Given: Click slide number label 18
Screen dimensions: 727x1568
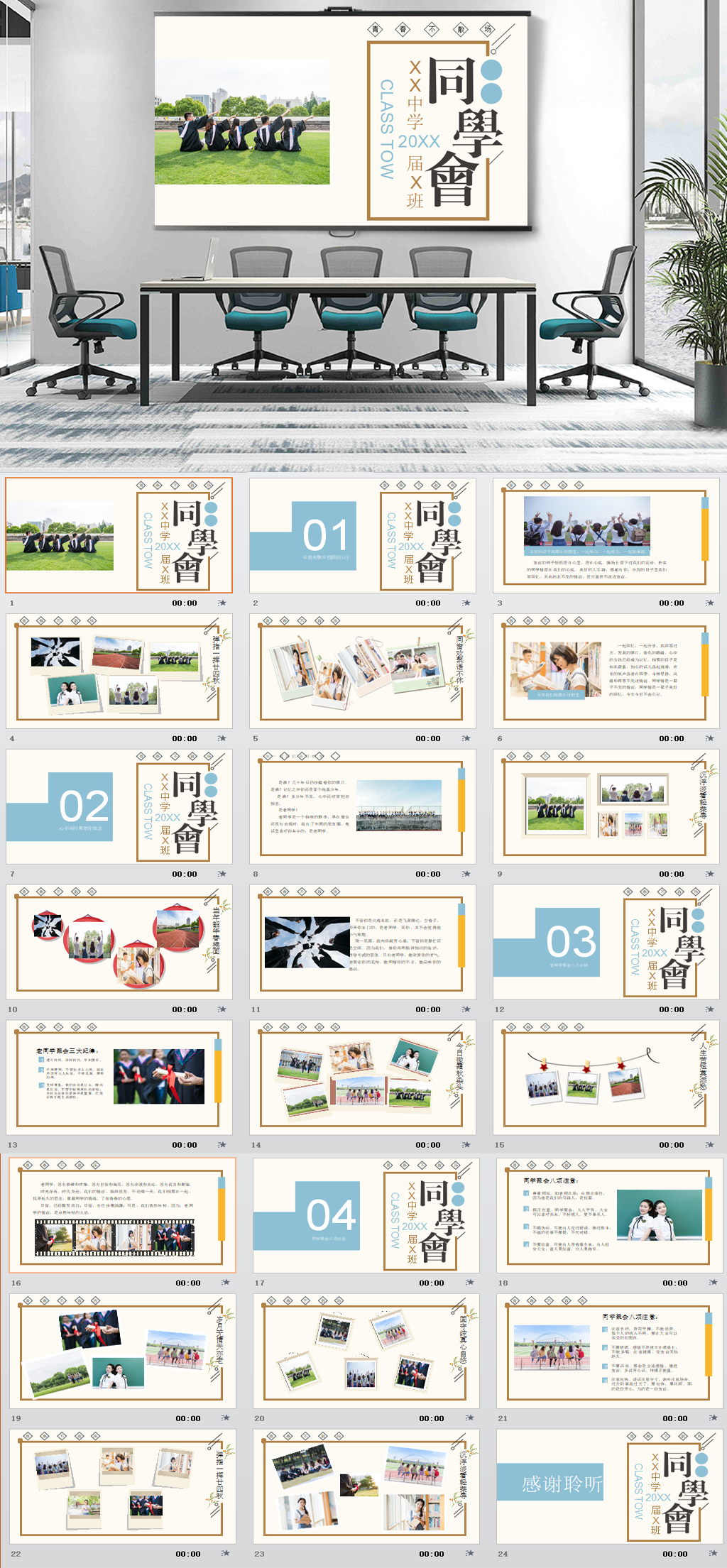Looking at the screenshot, I should (x=503, y=1283).
